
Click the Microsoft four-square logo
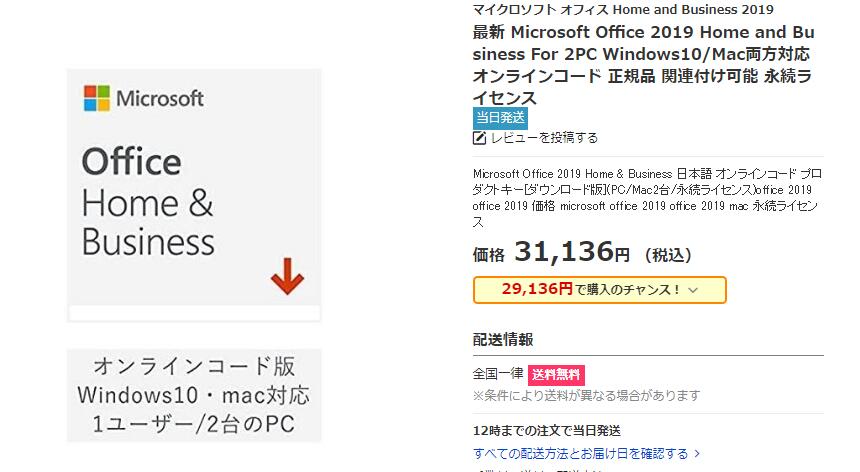click(97, 98)
